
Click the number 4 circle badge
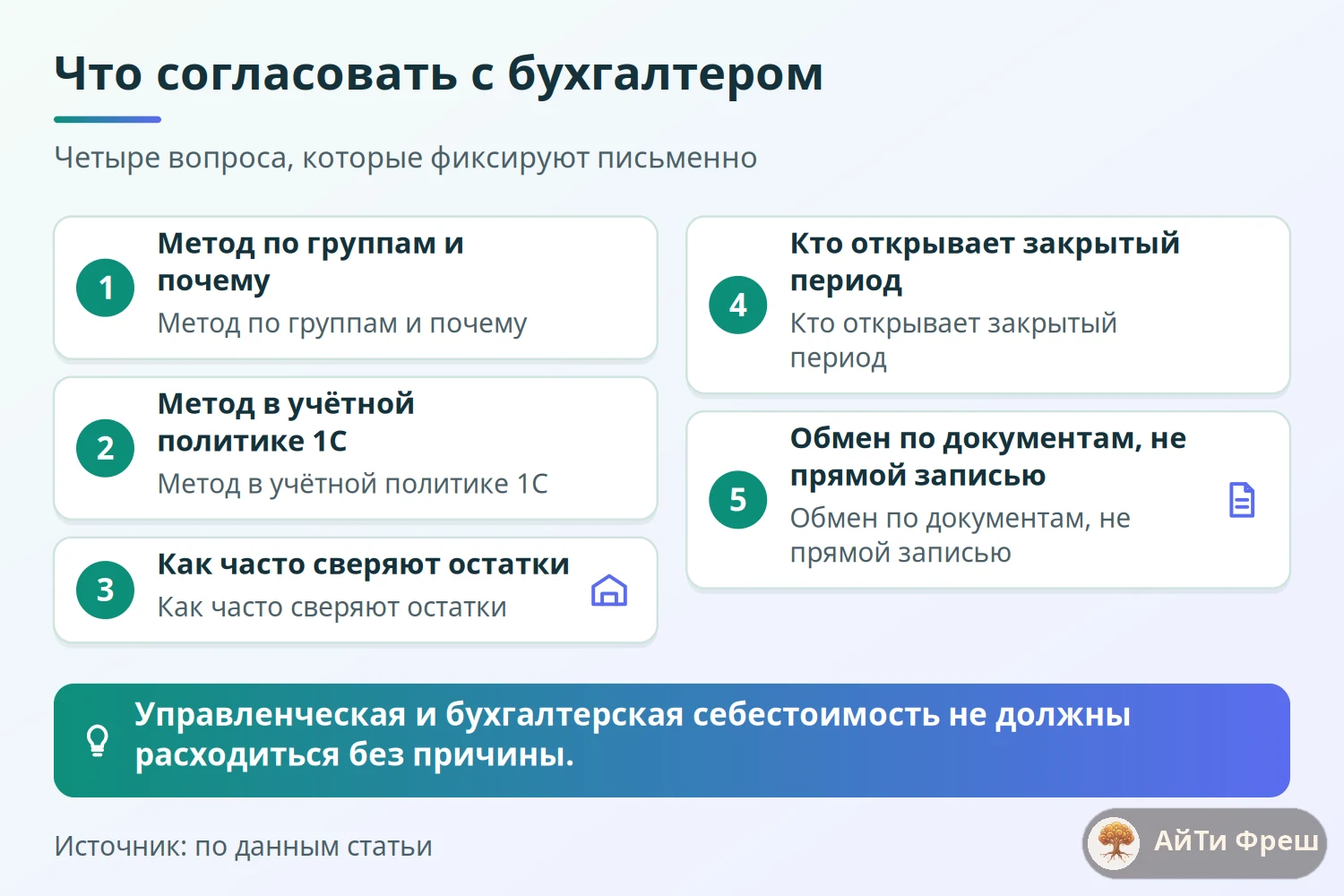click(738, 305)
